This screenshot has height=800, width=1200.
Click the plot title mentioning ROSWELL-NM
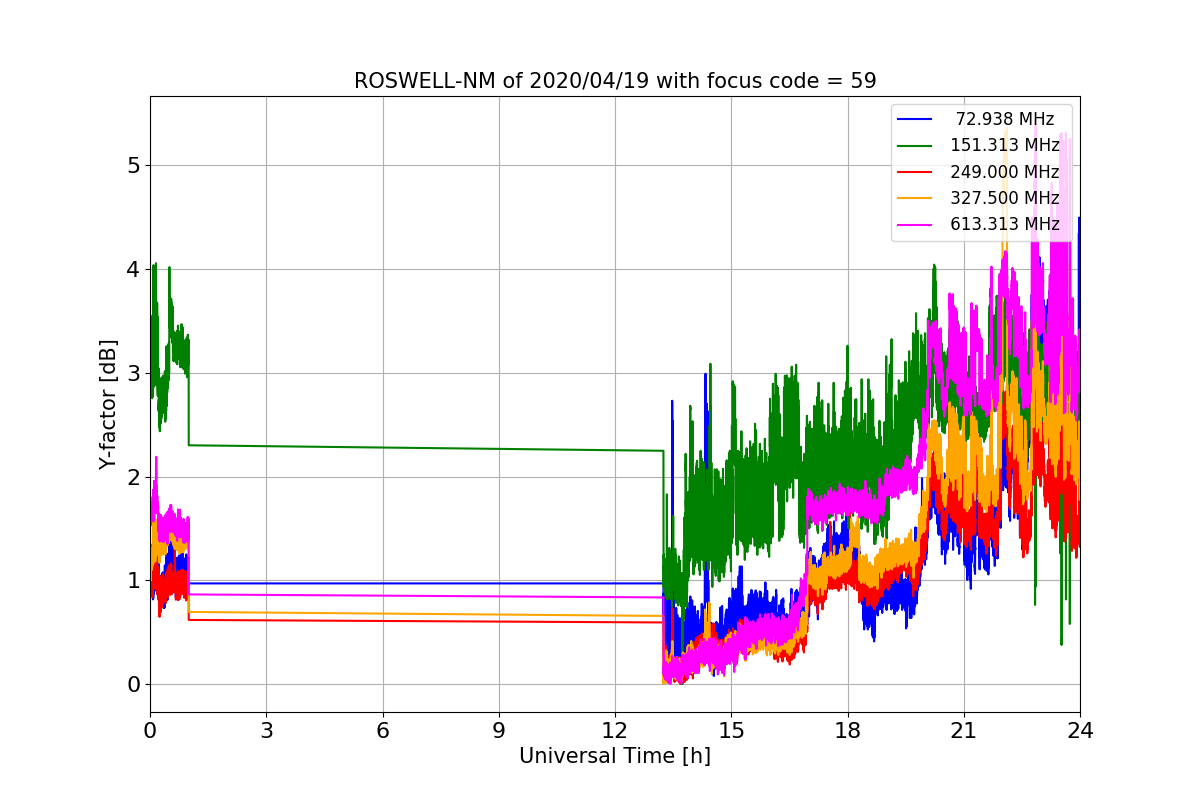(615, 81)
